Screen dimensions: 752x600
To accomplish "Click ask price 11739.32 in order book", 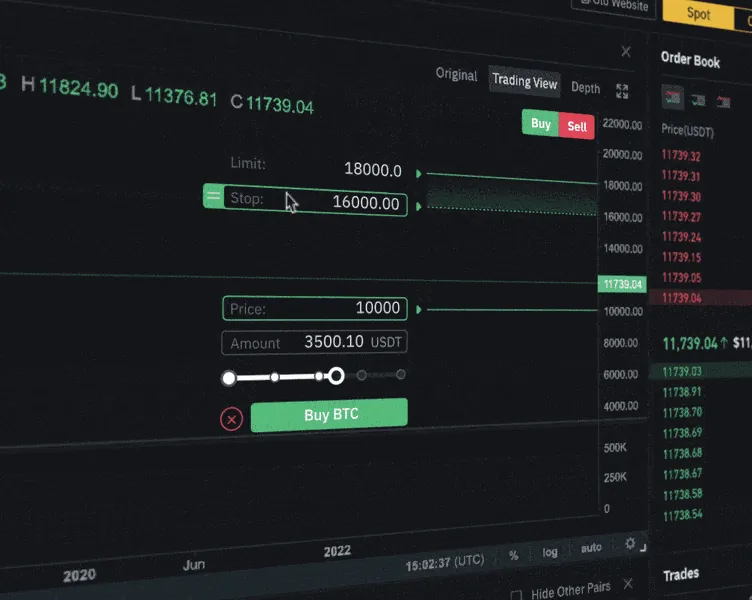I will pos(681,155).
